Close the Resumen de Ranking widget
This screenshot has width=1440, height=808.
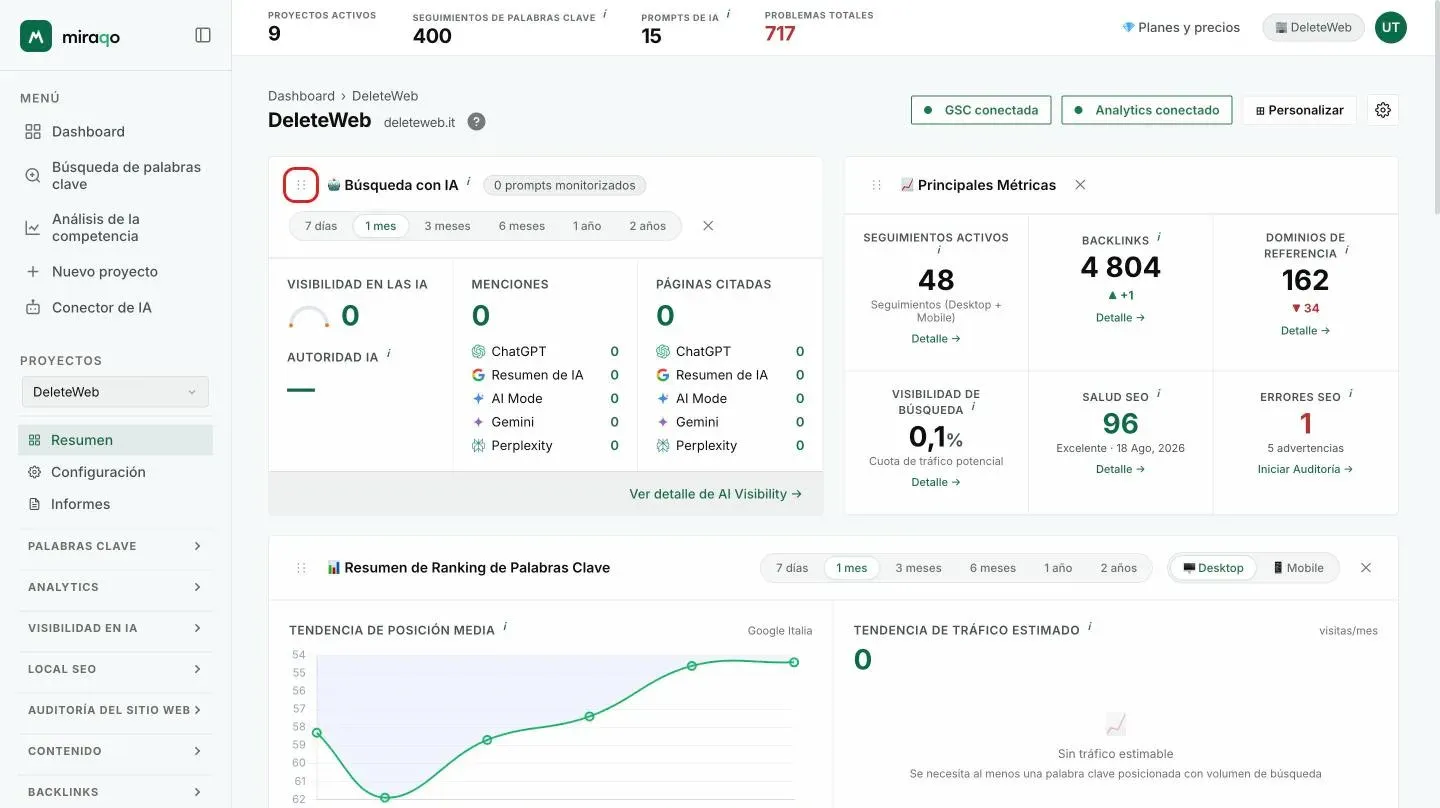tap(1366, 568)
